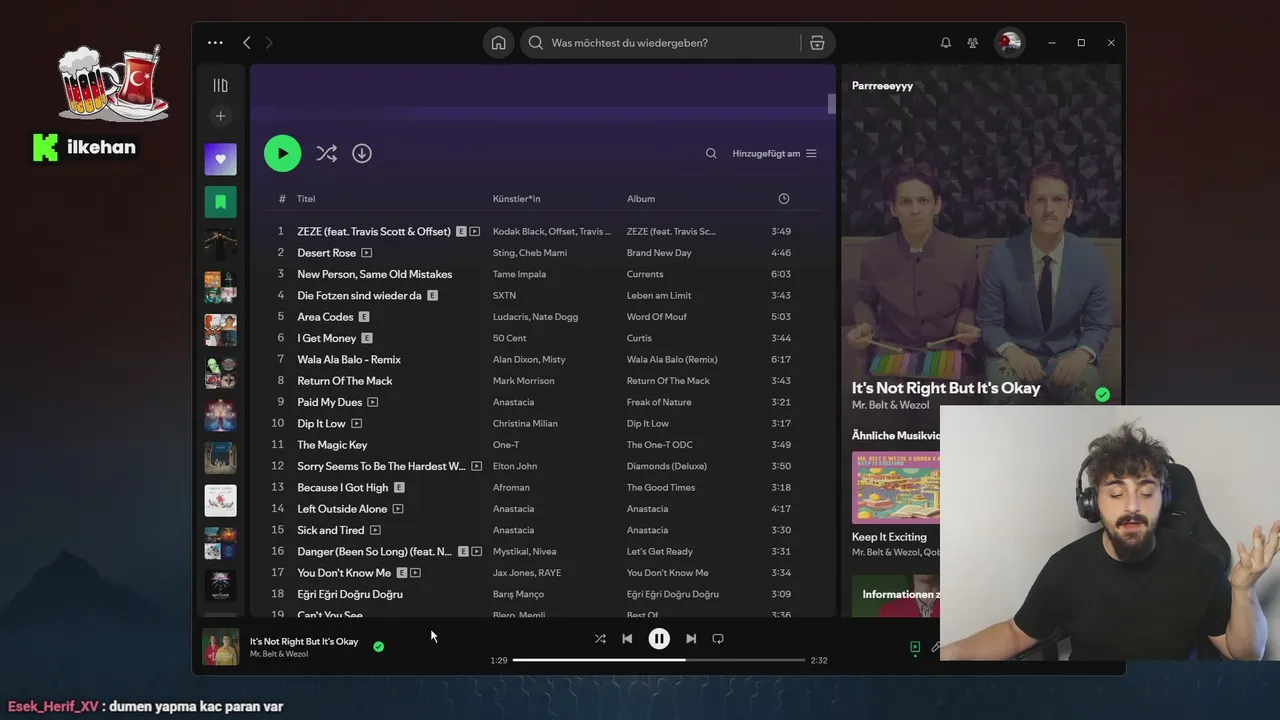Screen dimensions: 1280x720
Task: Open video icon next to Sick and Tired
Action: coord(375,530)
